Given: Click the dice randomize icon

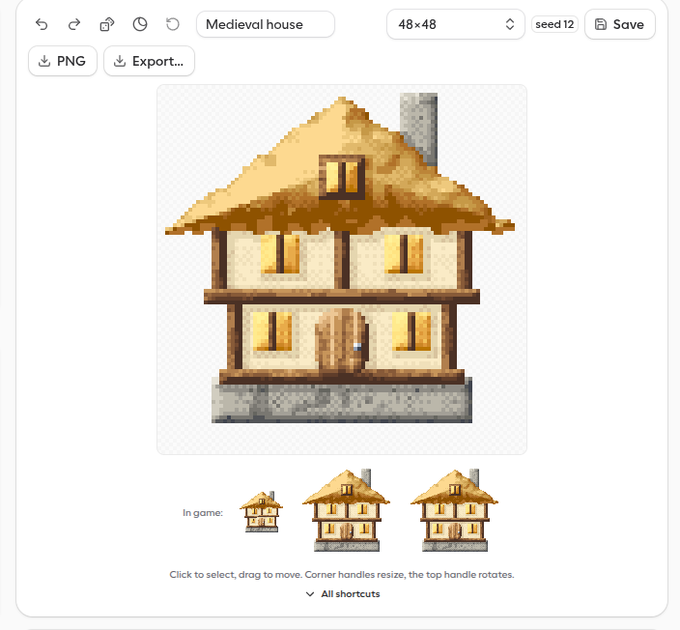Looking at the screenshot, I should click(x=107, y=24).
